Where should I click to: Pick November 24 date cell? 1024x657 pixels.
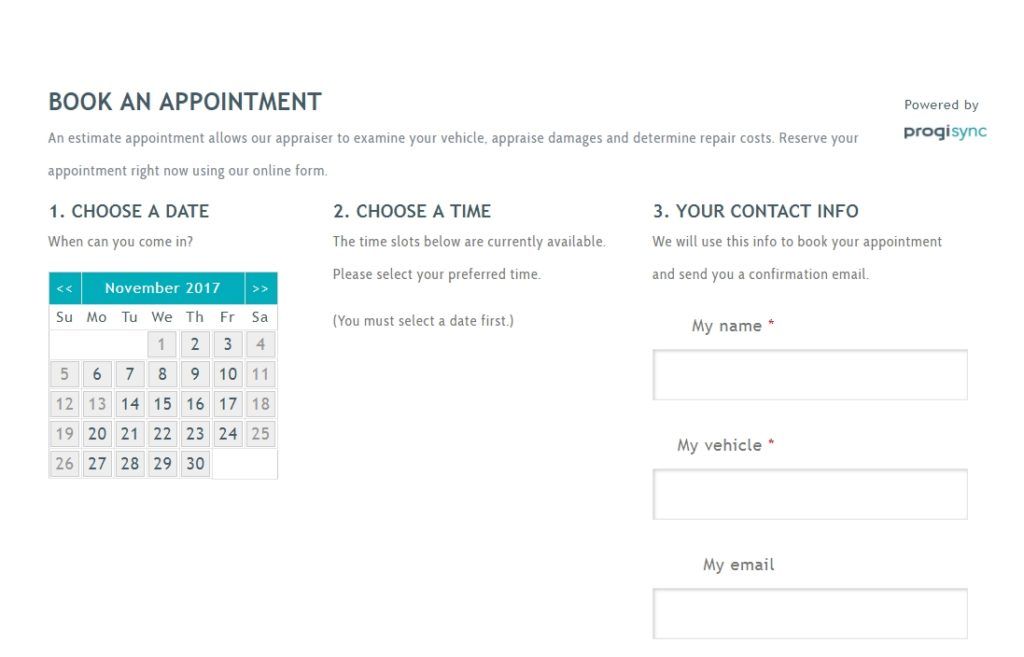228,434
